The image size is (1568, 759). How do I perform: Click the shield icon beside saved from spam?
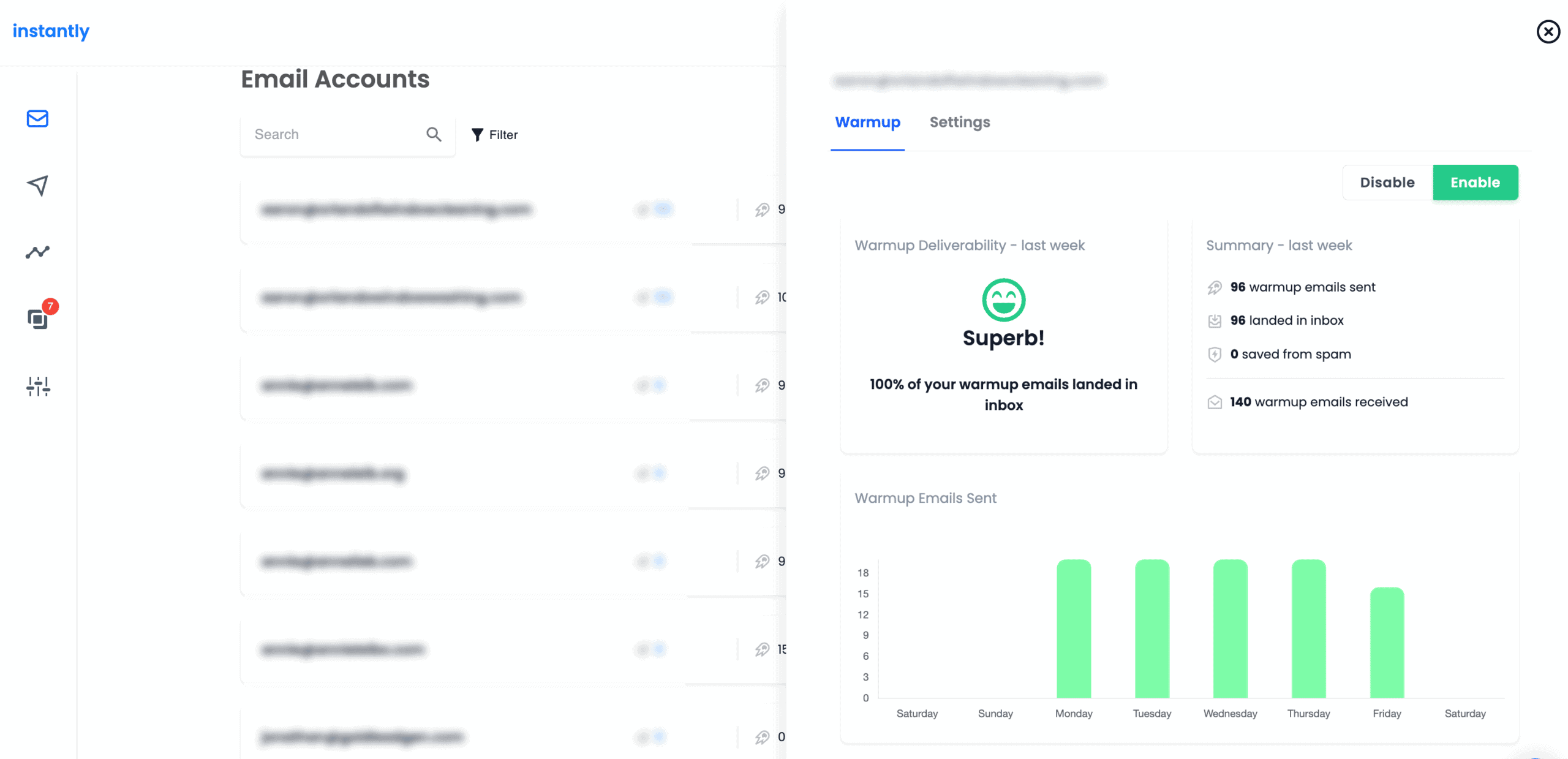pos(1214,354)
